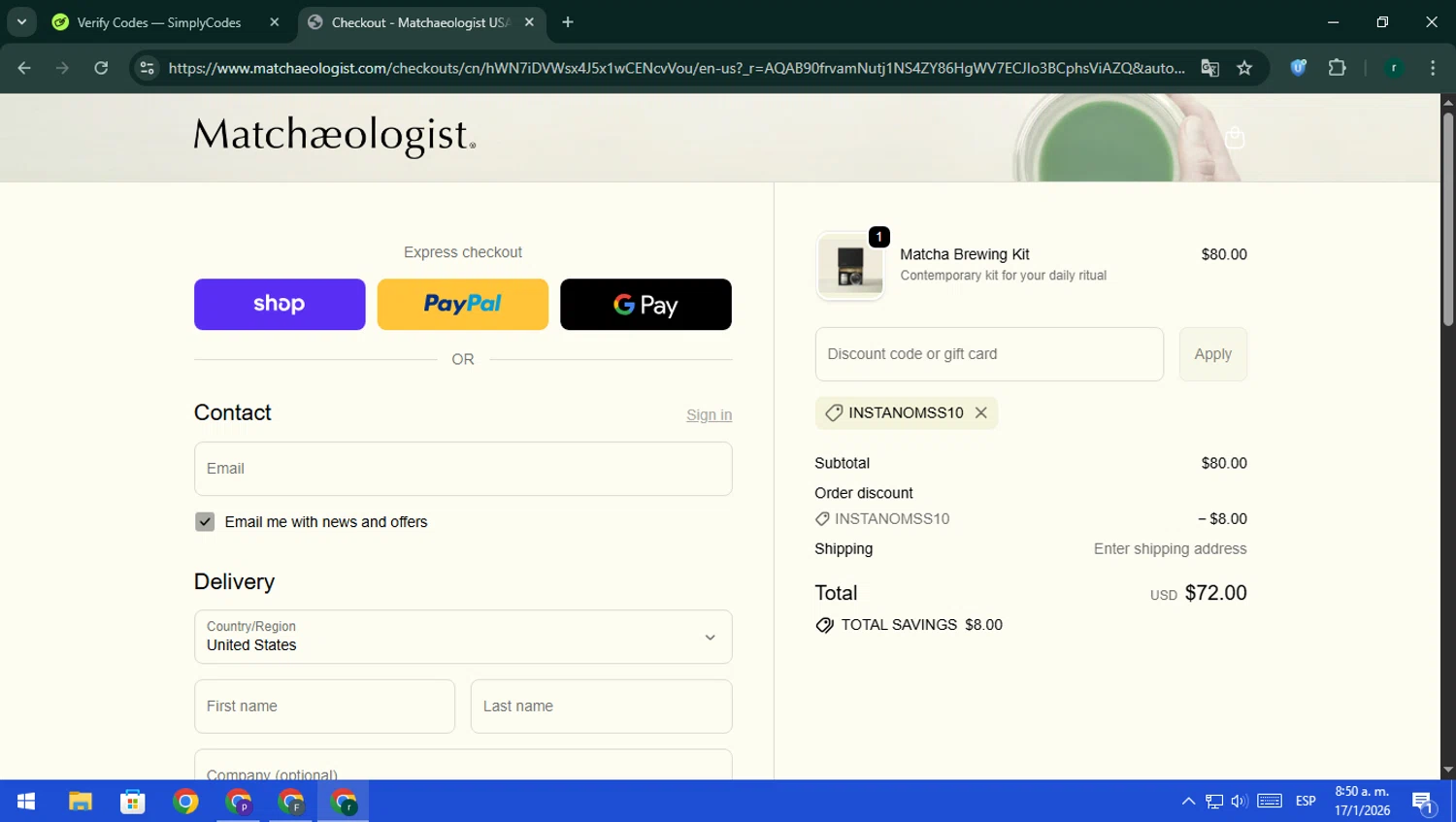Toggle Email me with news and offers
The width and height of the screenshot is (1456, 822).
pyautogui.click(x=205, y=522)
